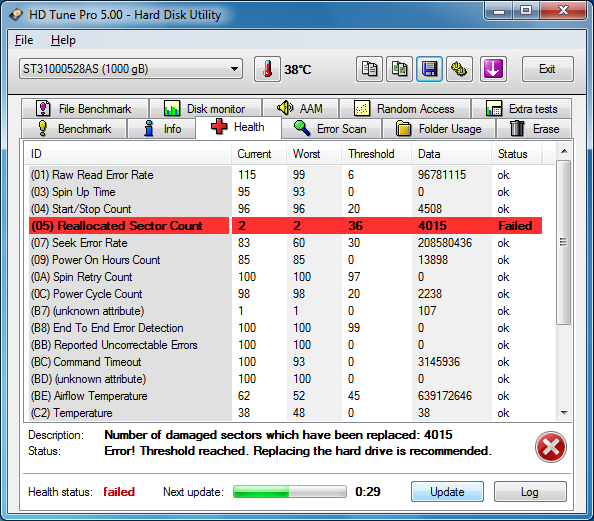Switch to the Folder Usage tab
This screenshot has width=594, height=521.
click(x=439, y=128)
